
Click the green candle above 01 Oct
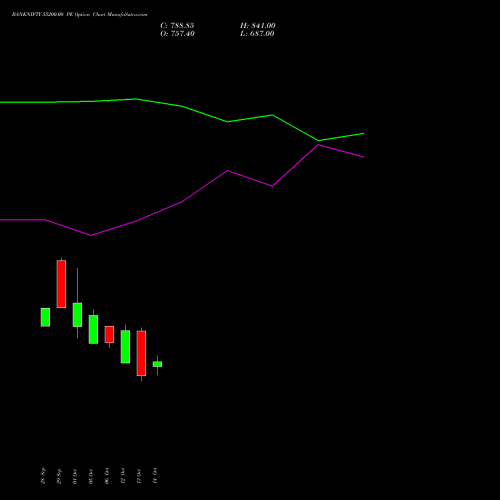click(x=77, y=315)
